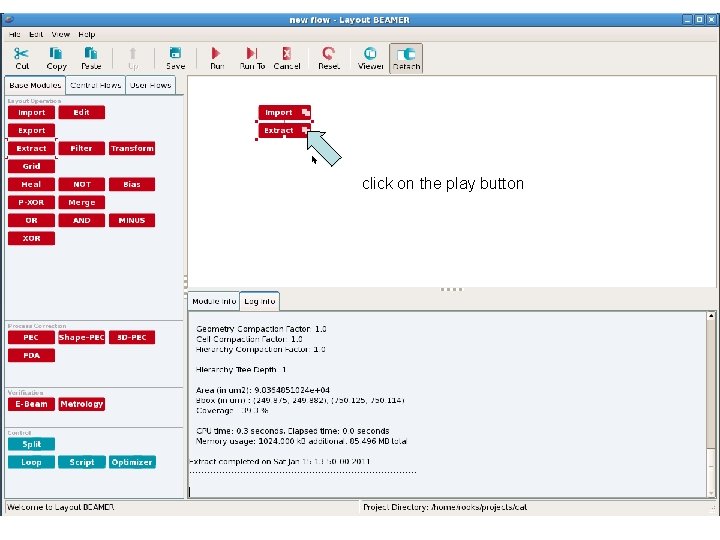Select the Split control module

point(31,444)
